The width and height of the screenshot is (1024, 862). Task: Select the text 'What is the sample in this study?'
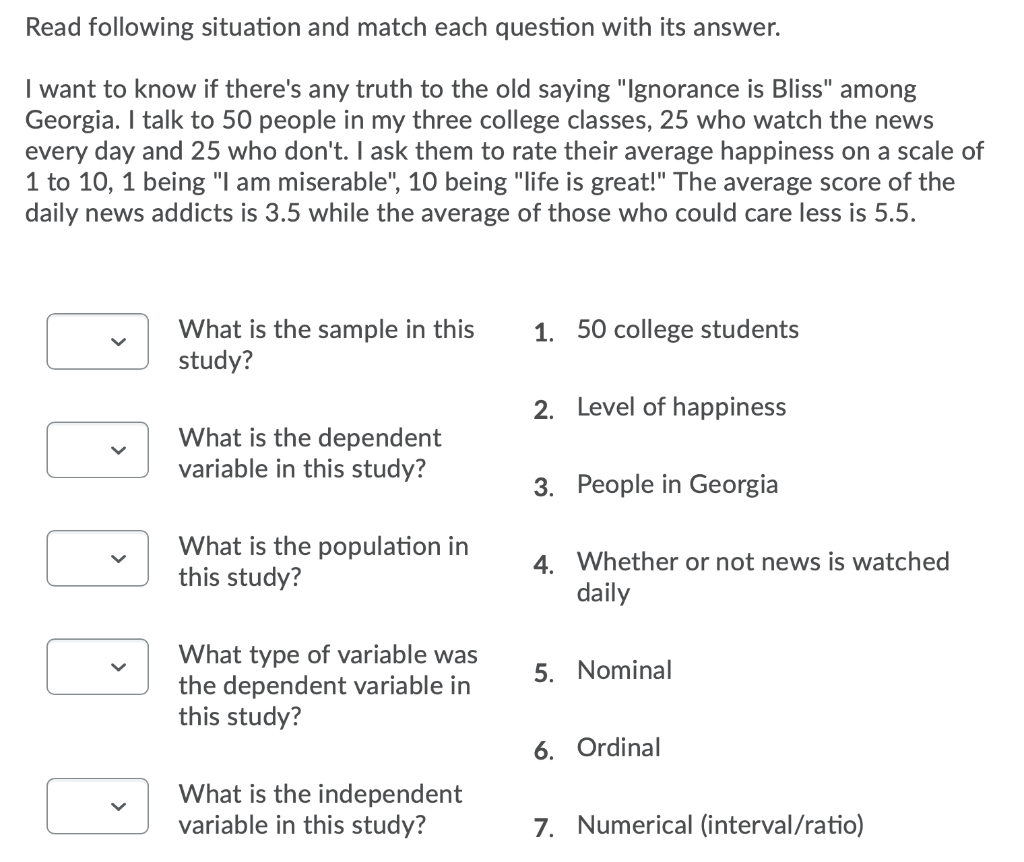tap(327, 345)
